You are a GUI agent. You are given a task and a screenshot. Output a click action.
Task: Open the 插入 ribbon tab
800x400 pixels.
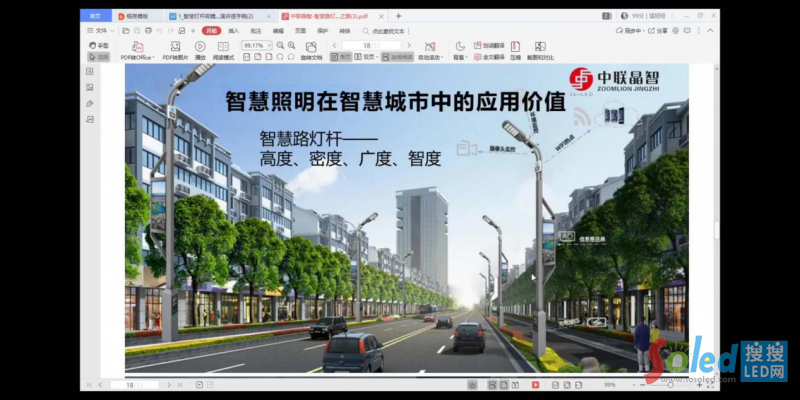pos(233,31)
